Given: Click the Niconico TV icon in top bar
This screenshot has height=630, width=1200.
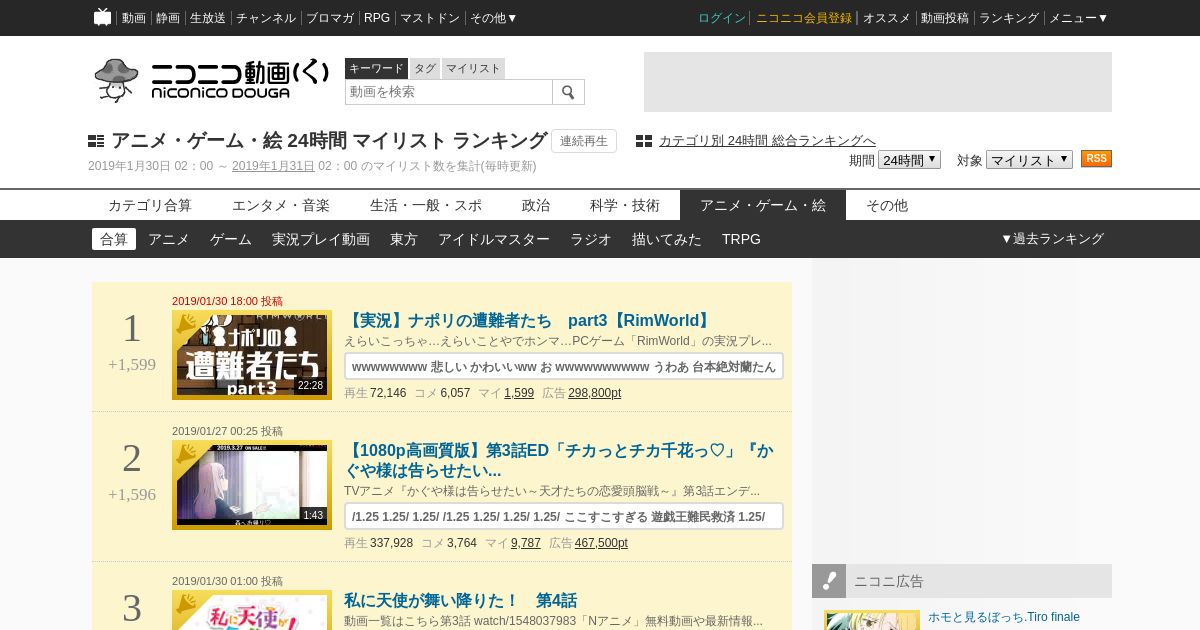Looking at the screenshot, I should point(102,17).
